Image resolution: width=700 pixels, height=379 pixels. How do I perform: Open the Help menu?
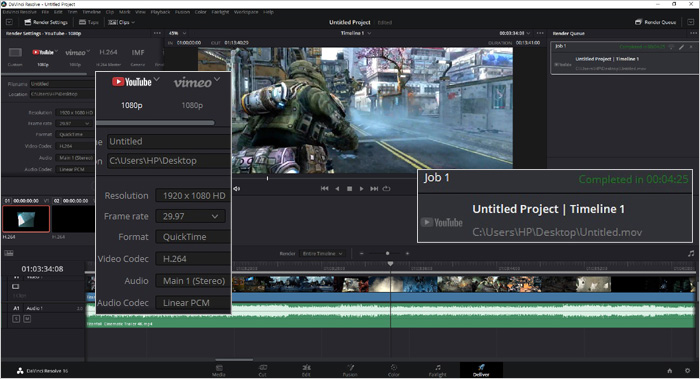click(x=268, y=12)
